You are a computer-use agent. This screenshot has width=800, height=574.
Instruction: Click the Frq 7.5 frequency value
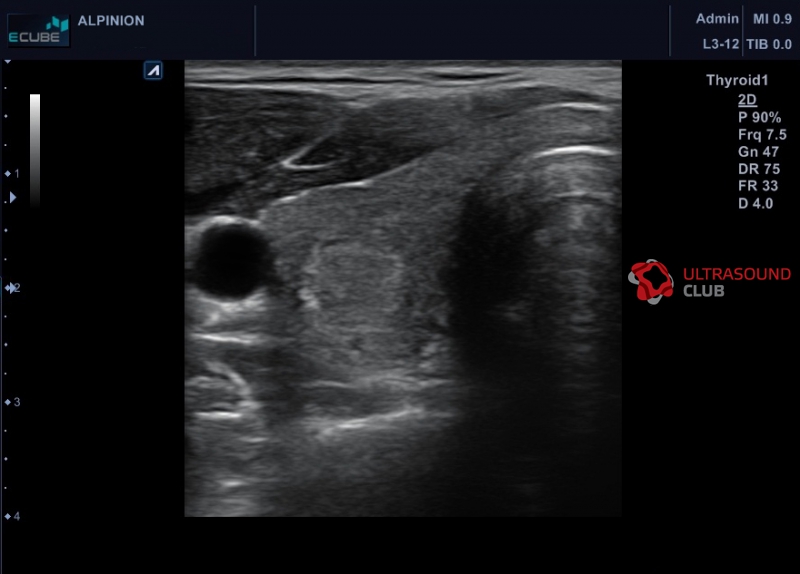coord(762,135)
